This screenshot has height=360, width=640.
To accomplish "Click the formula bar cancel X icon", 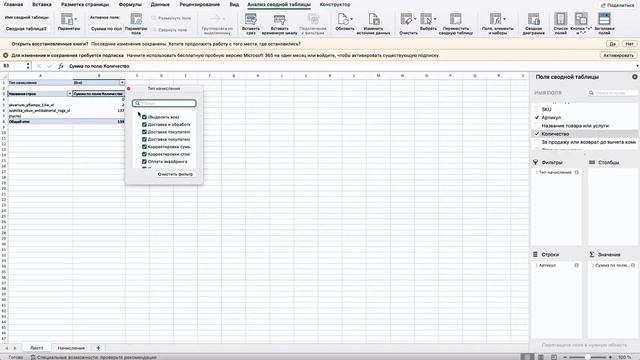I will [x=39, y=66].
